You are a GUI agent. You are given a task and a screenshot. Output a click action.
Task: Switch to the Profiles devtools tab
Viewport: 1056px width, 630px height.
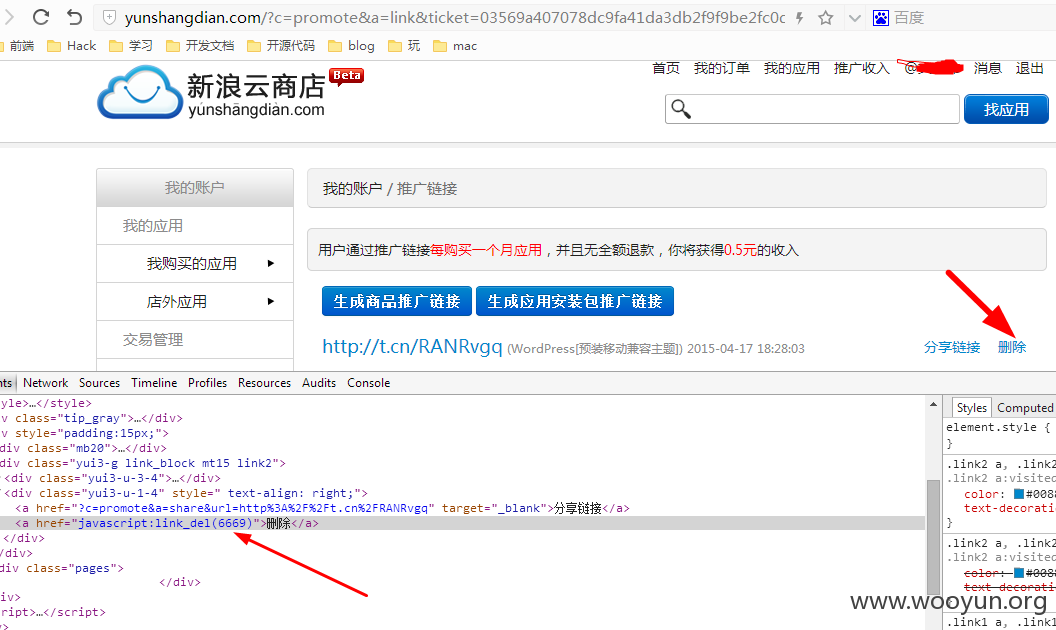[207, 383]
